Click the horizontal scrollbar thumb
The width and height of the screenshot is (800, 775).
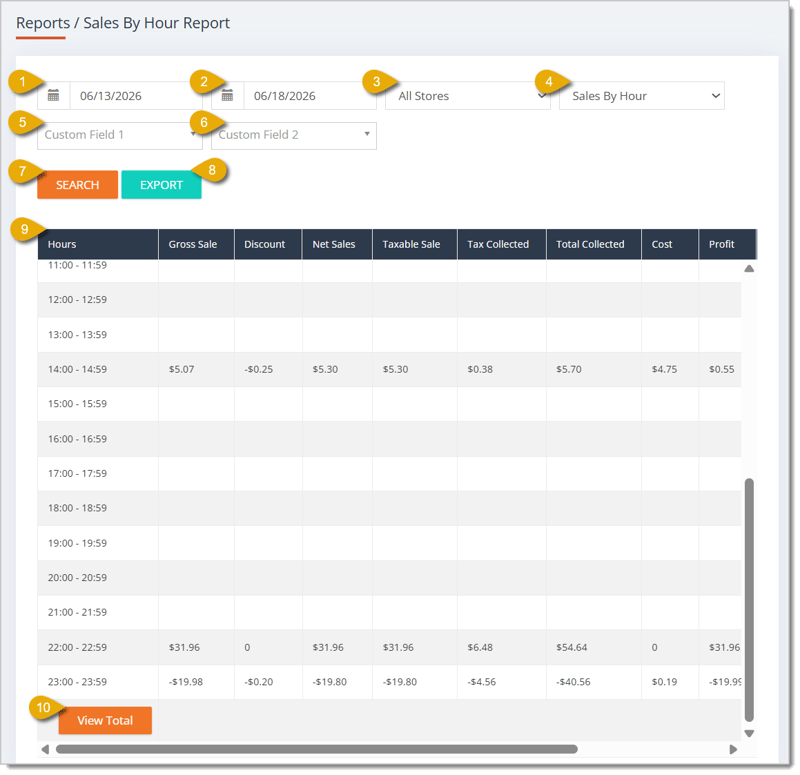(316, 749)
